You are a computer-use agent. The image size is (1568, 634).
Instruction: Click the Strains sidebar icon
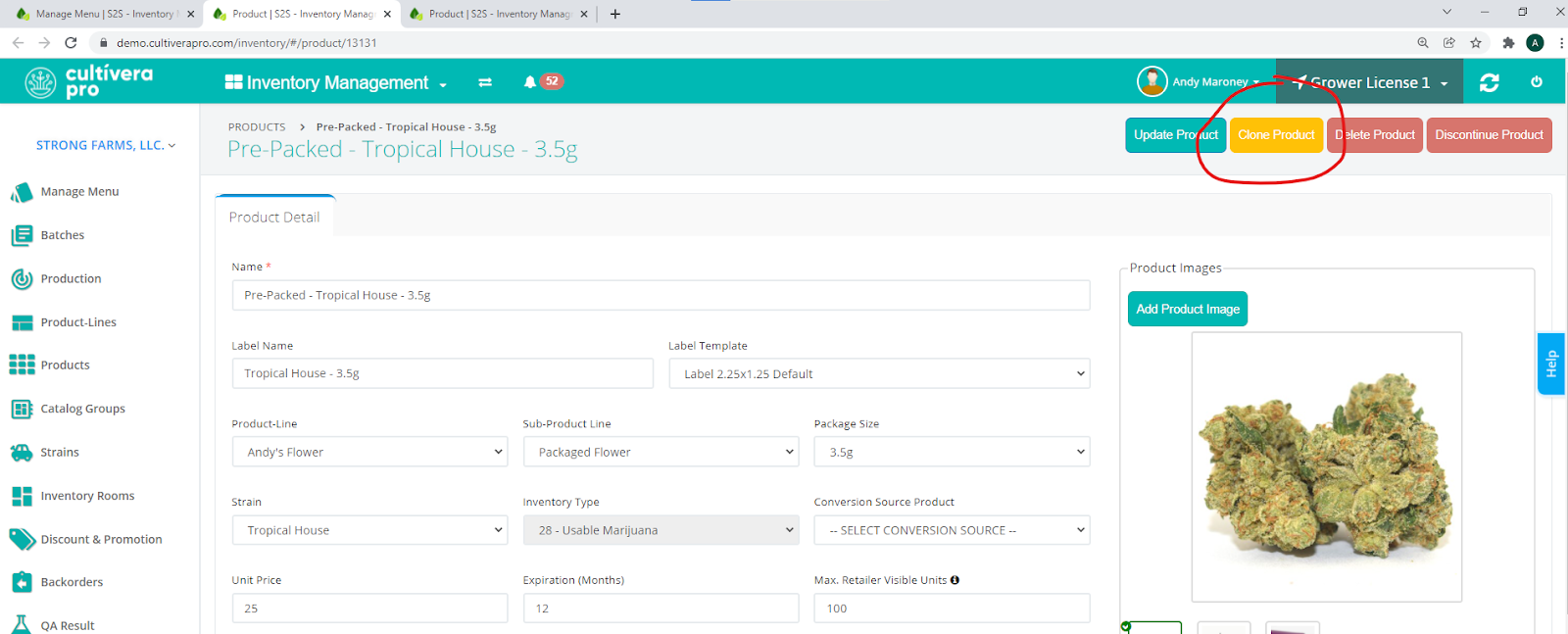pyautogui.click(x=22, y=452)
